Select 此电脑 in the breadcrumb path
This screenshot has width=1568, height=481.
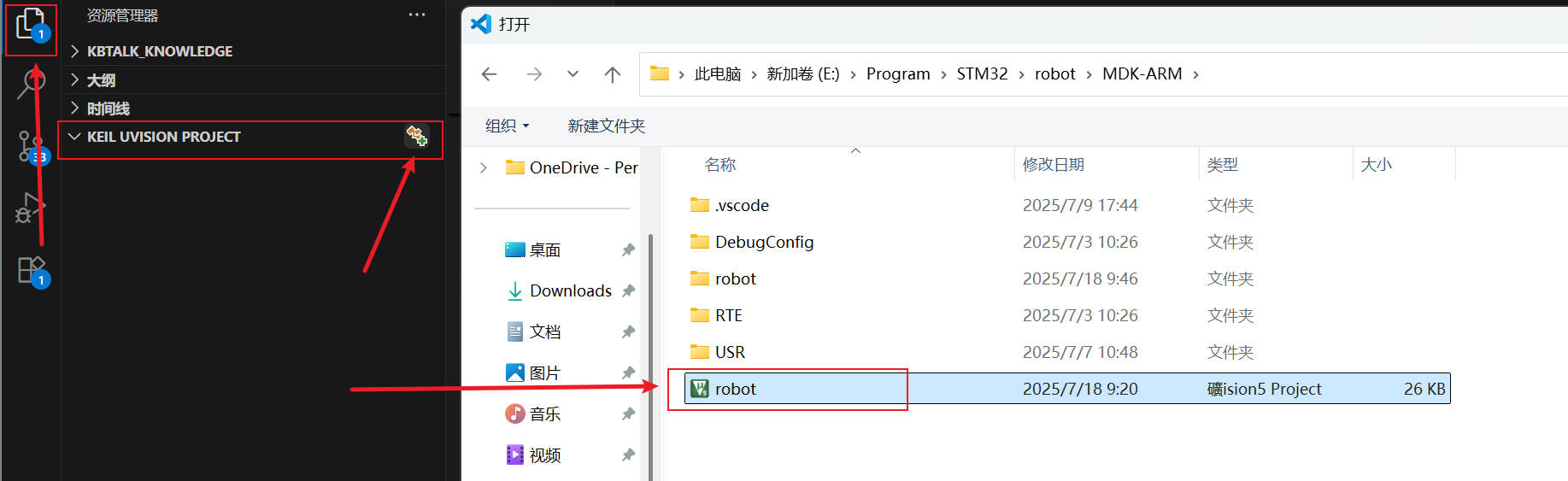coord(717,74)
